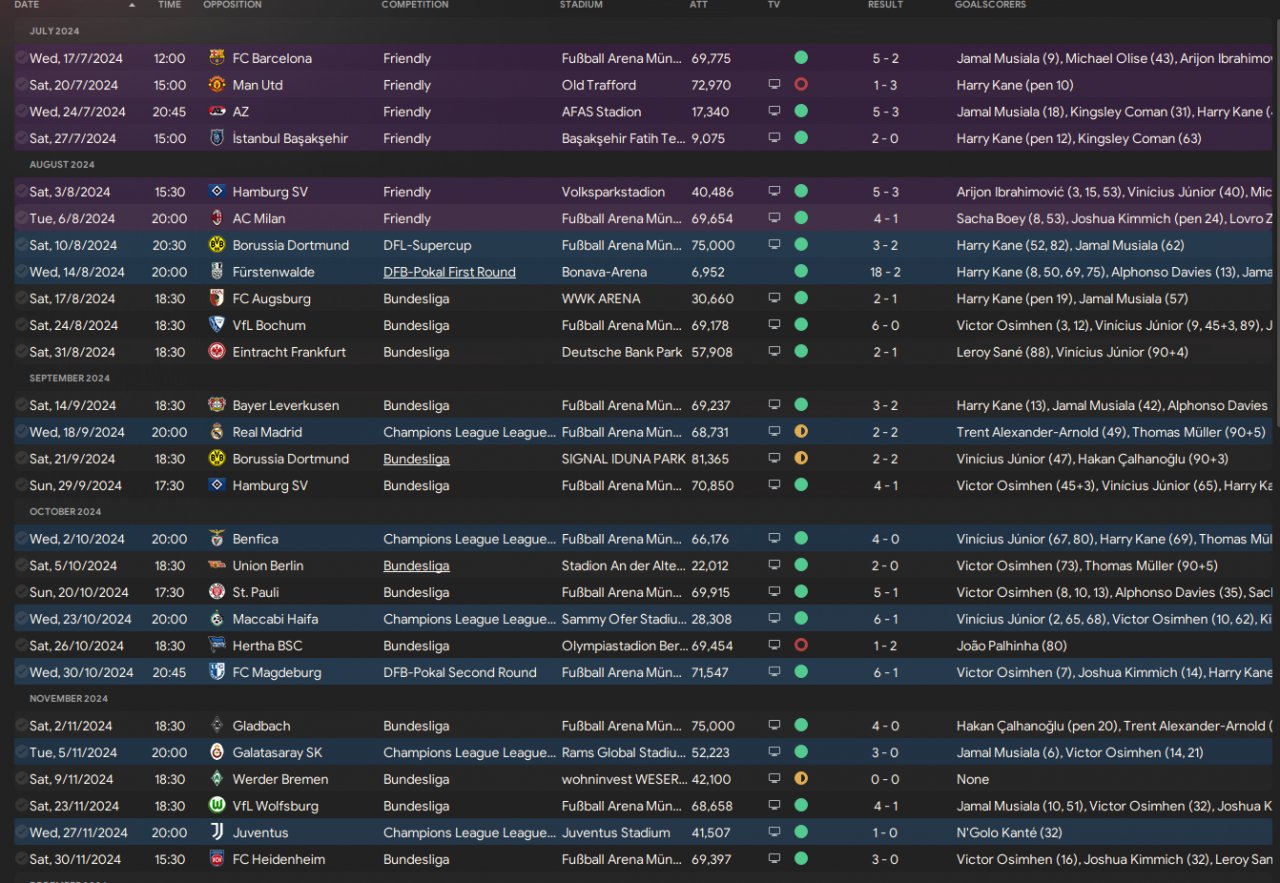Collapse the October 2024 month group header
The height and width of the screenshot is (883, 1280).
[65, 512]
